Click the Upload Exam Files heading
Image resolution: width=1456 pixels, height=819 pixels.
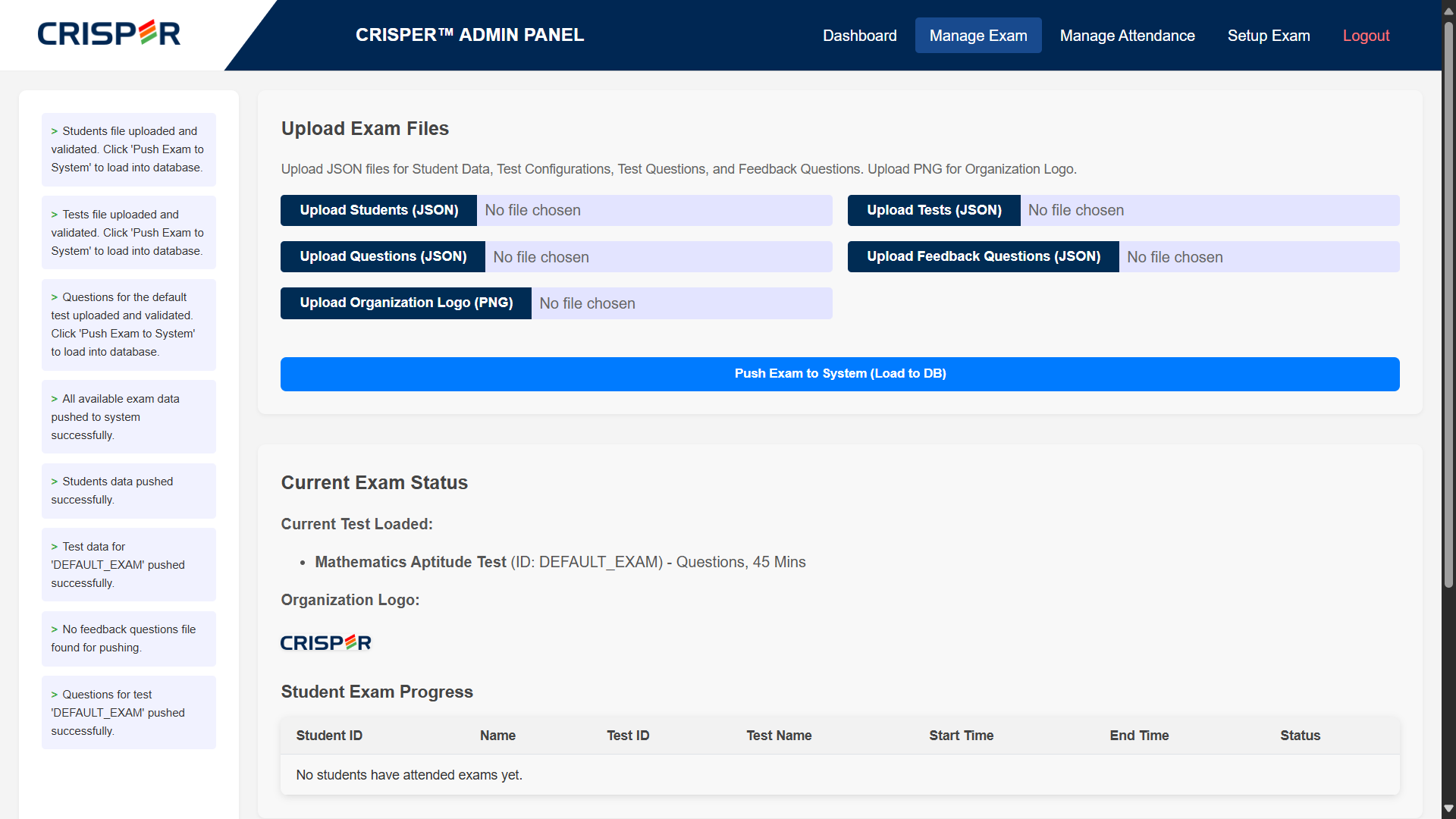click(365, 129)
